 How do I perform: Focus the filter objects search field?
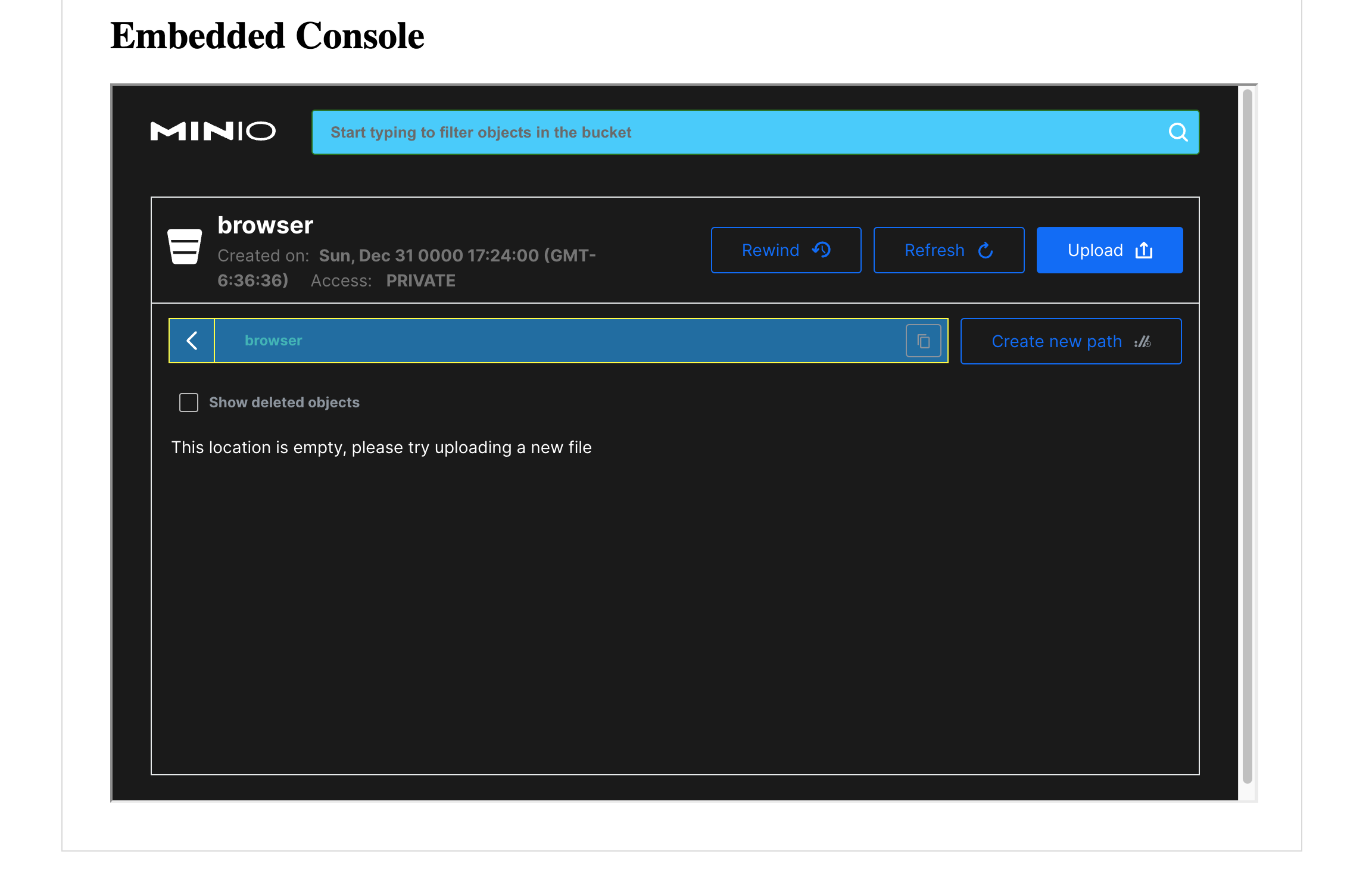(x=755, y=132)
